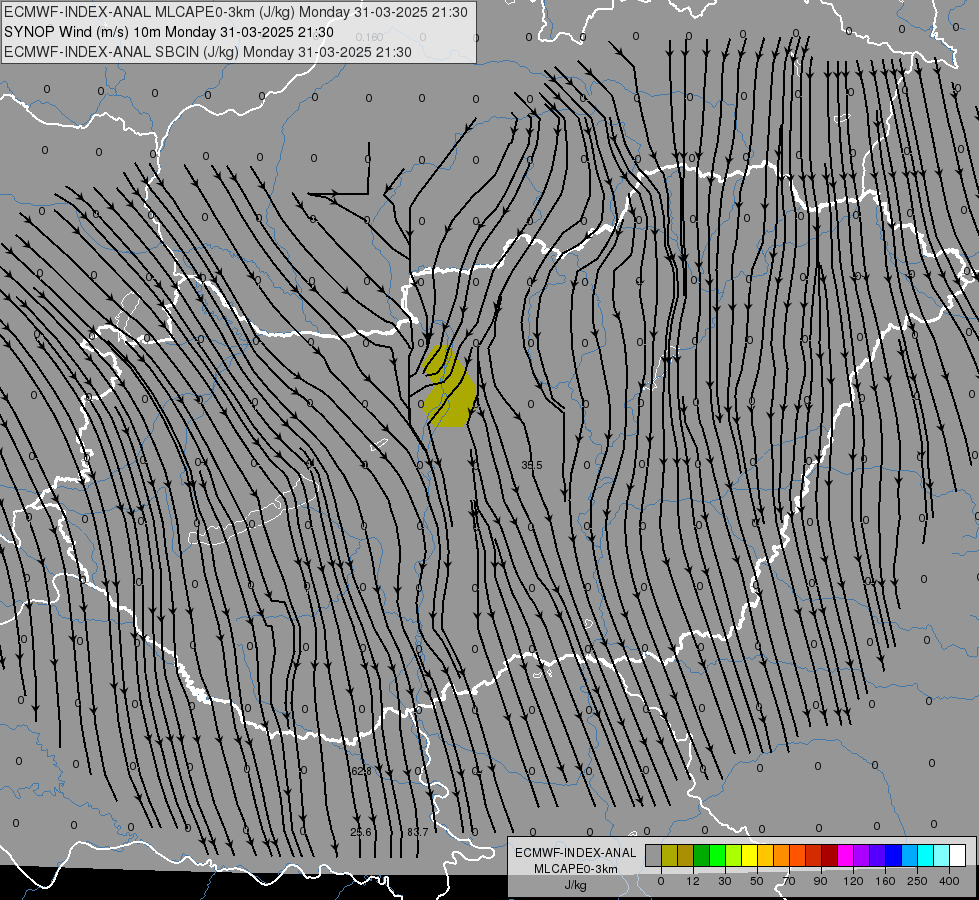This screenshot has width=979, height=900.
Task: Click the pure blue legend swatch
Action: [893, 855]
